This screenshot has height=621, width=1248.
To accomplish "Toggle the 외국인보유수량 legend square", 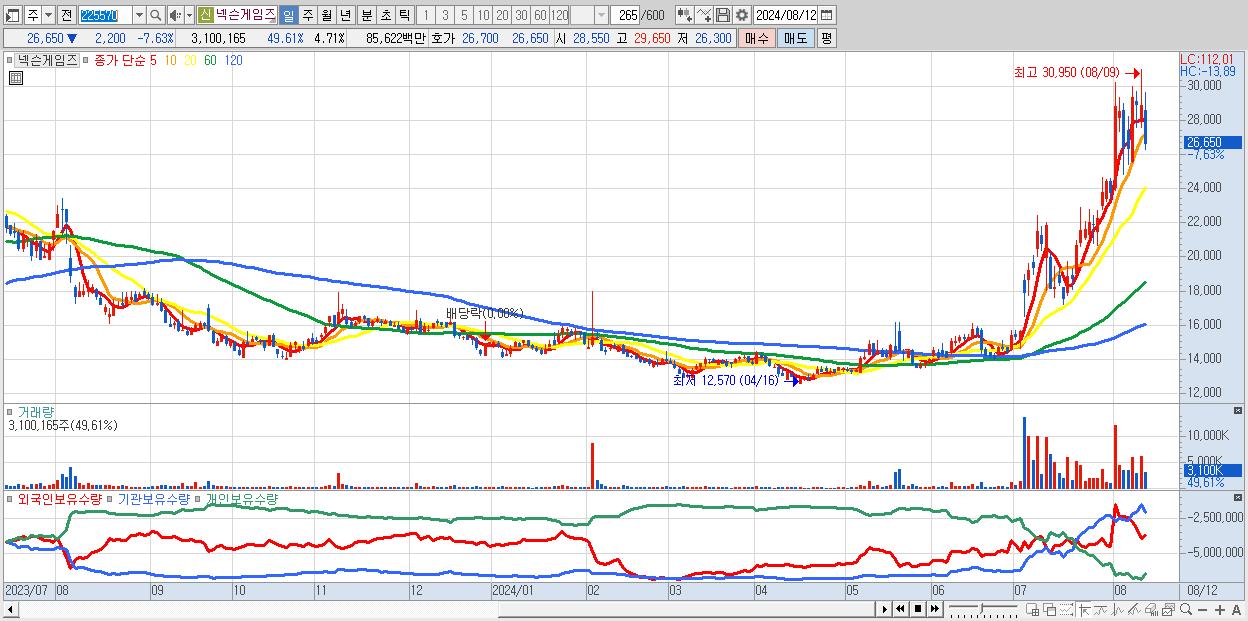I will click(x=10, y=498).
